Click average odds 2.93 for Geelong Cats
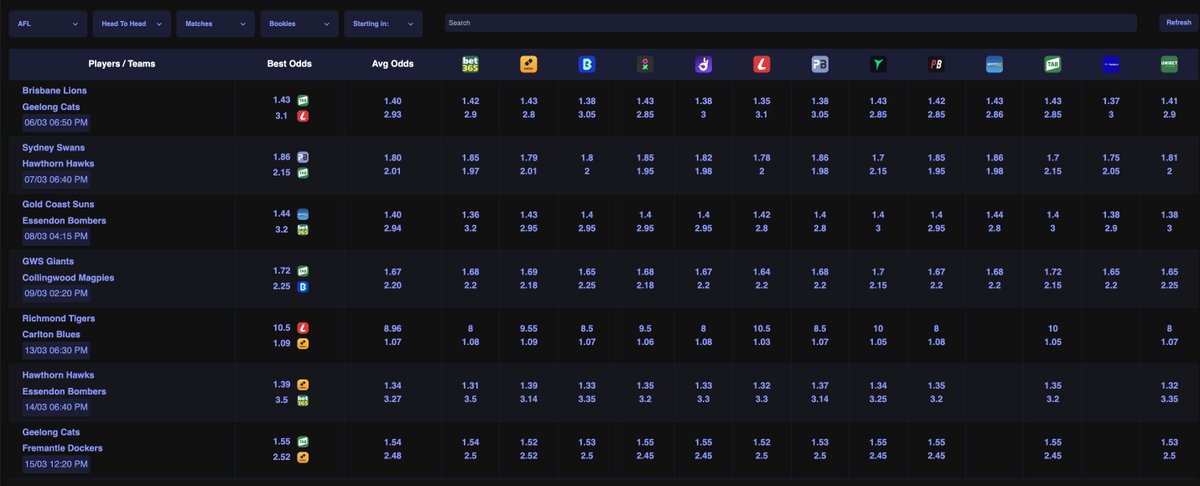Screen dimensions: 1200x486 (x=392, y=116)
